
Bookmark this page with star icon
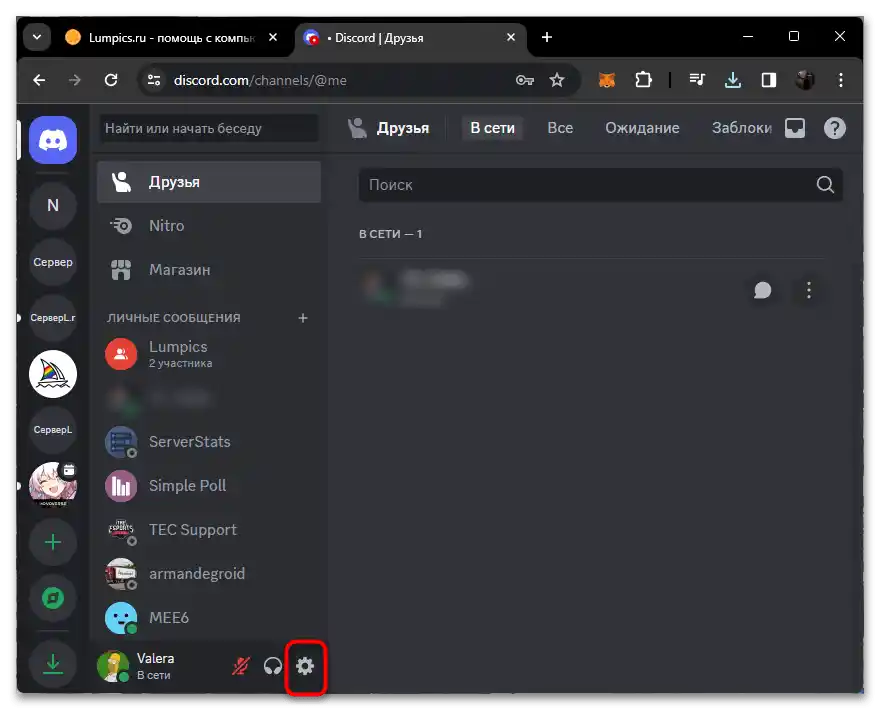point(557,80)
